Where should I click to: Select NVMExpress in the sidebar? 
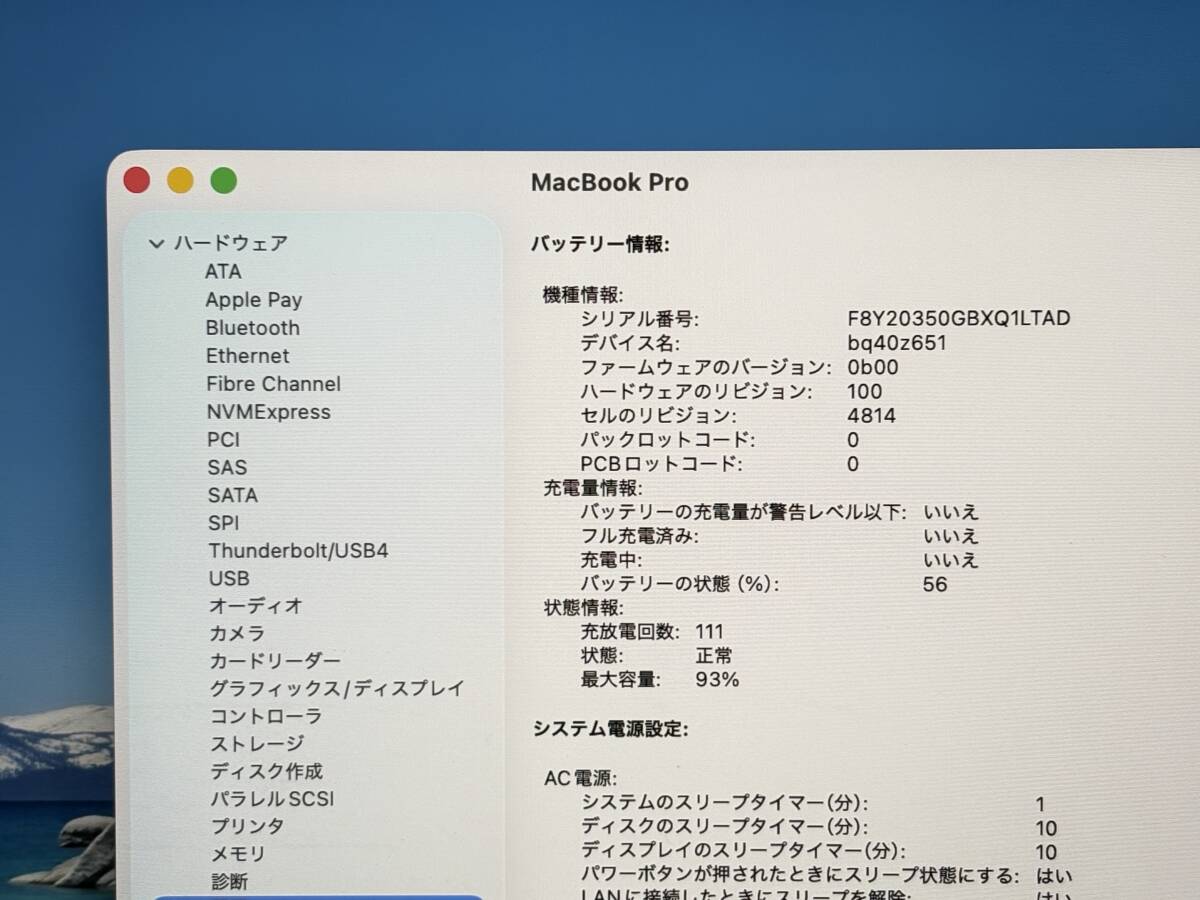coord(269,412)
